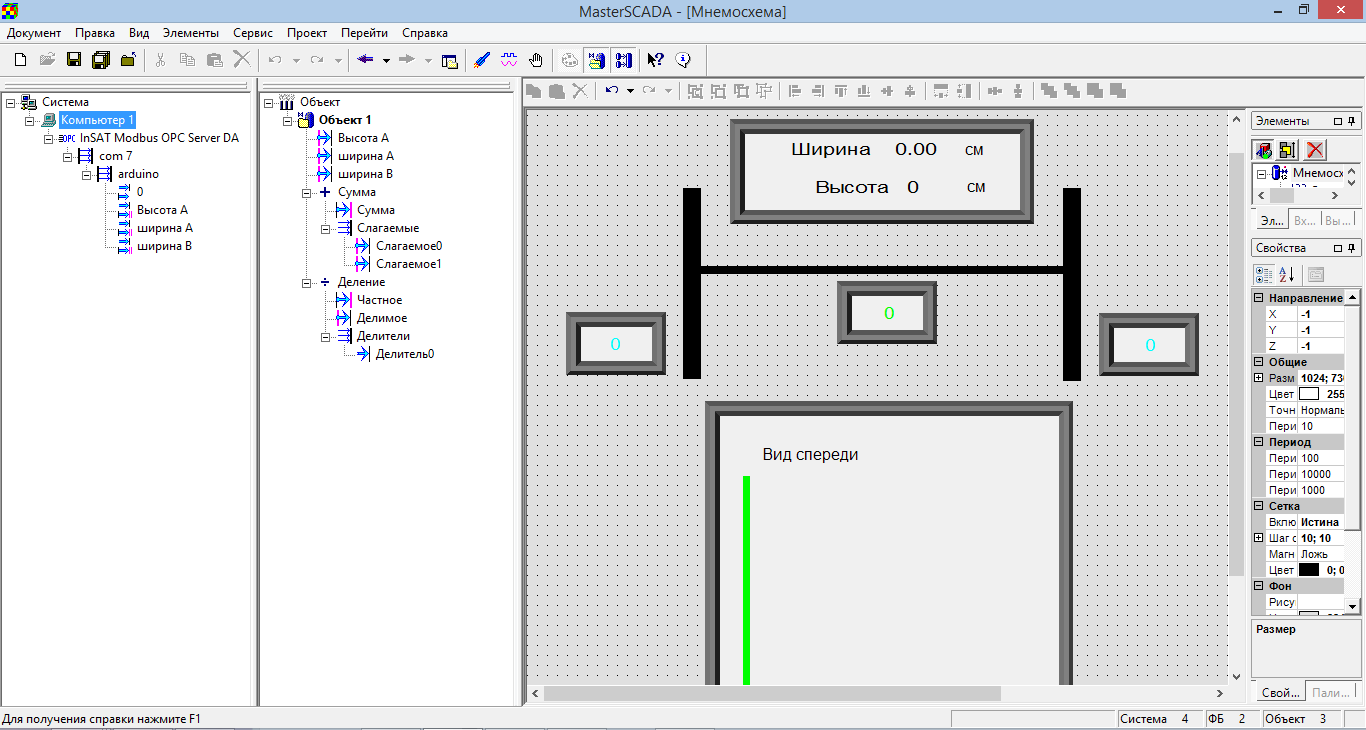
Task: Click the magenta waveform trend icon
Action: click(x=509, y=60)
